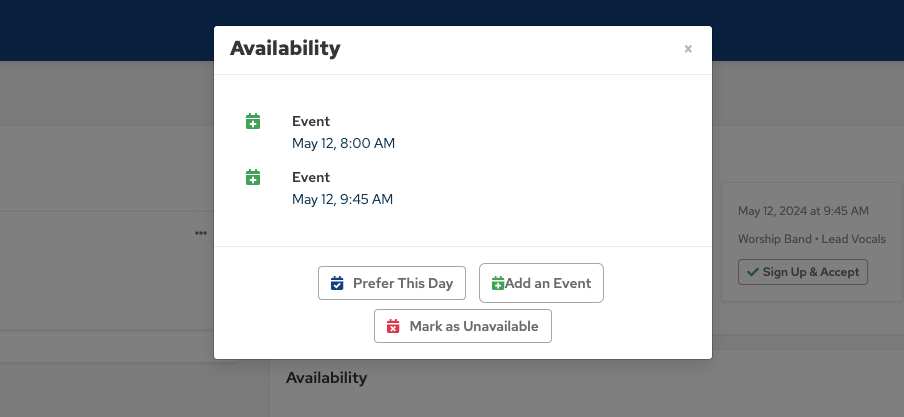Click the checkmark icon in Sign Up & Accept
904x417 pixels.
(x=750, y=272)
